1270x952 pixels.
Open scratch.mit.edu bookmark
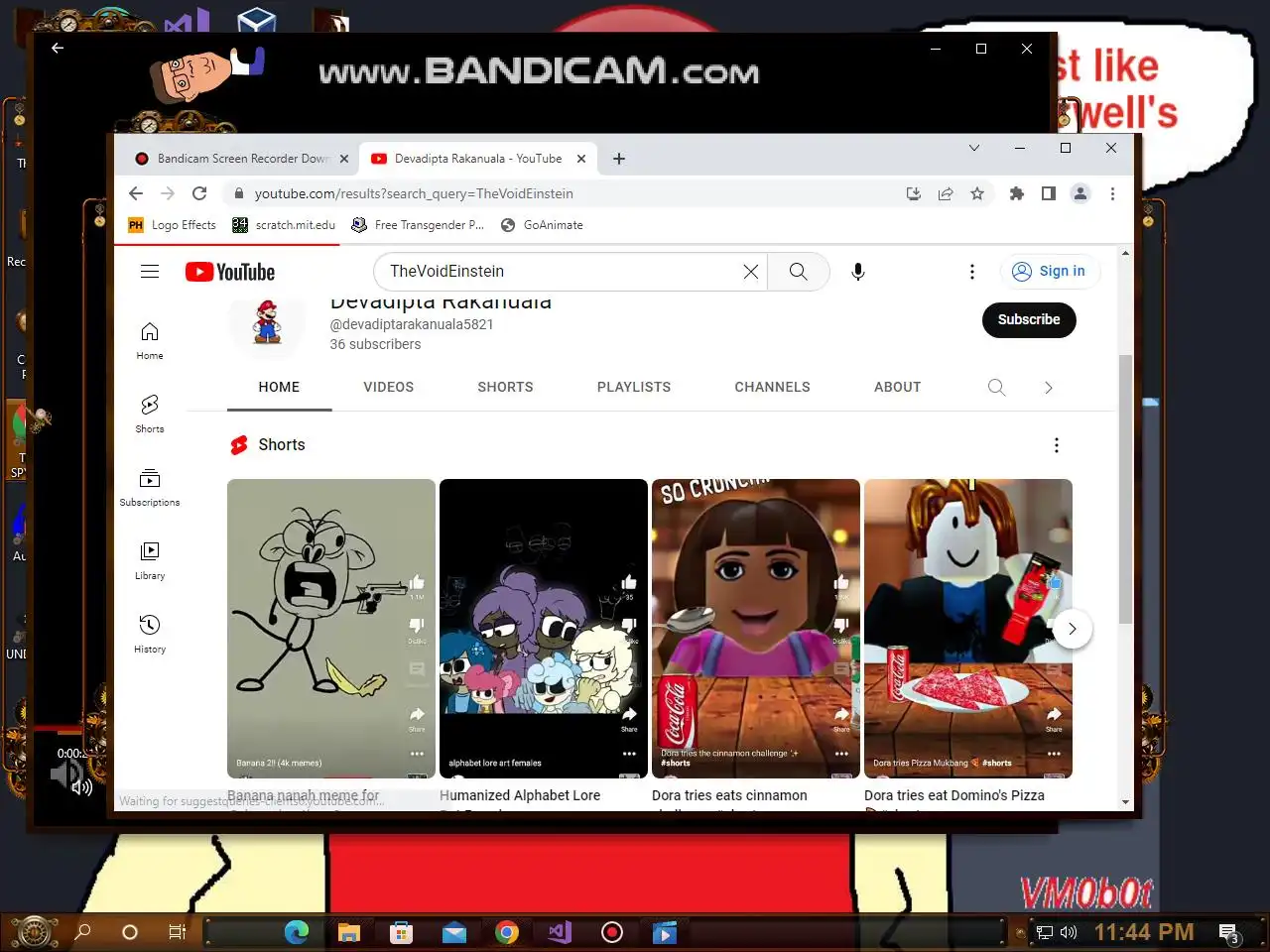point(284,225)
